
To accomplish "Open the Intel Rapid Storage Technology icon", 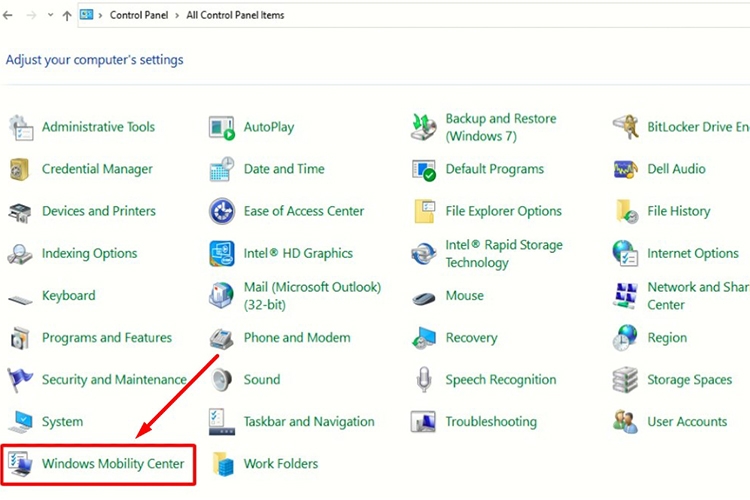I will [424, 254].
